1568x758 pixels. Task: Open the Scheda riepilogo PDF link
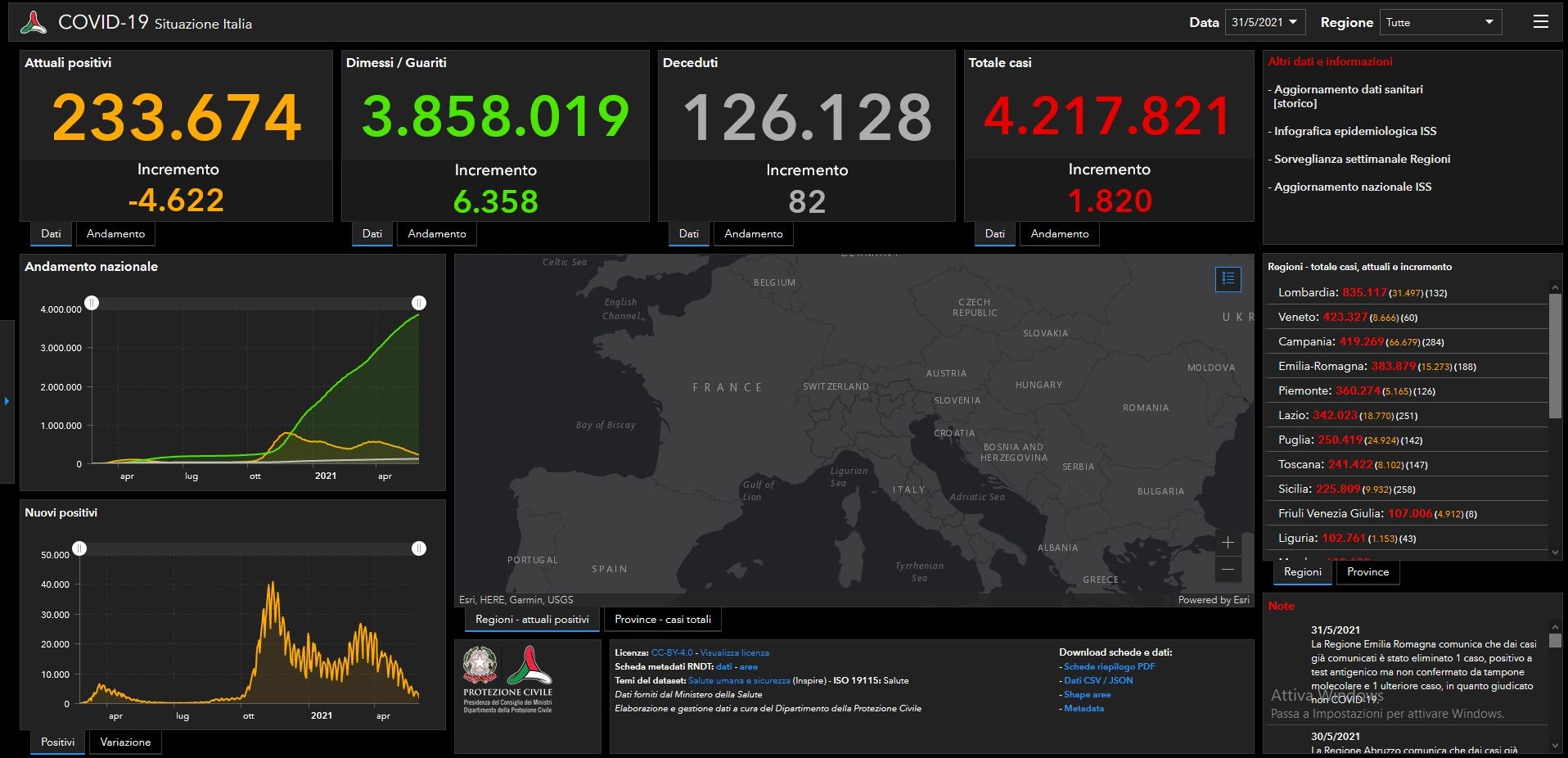point(1109,666)
